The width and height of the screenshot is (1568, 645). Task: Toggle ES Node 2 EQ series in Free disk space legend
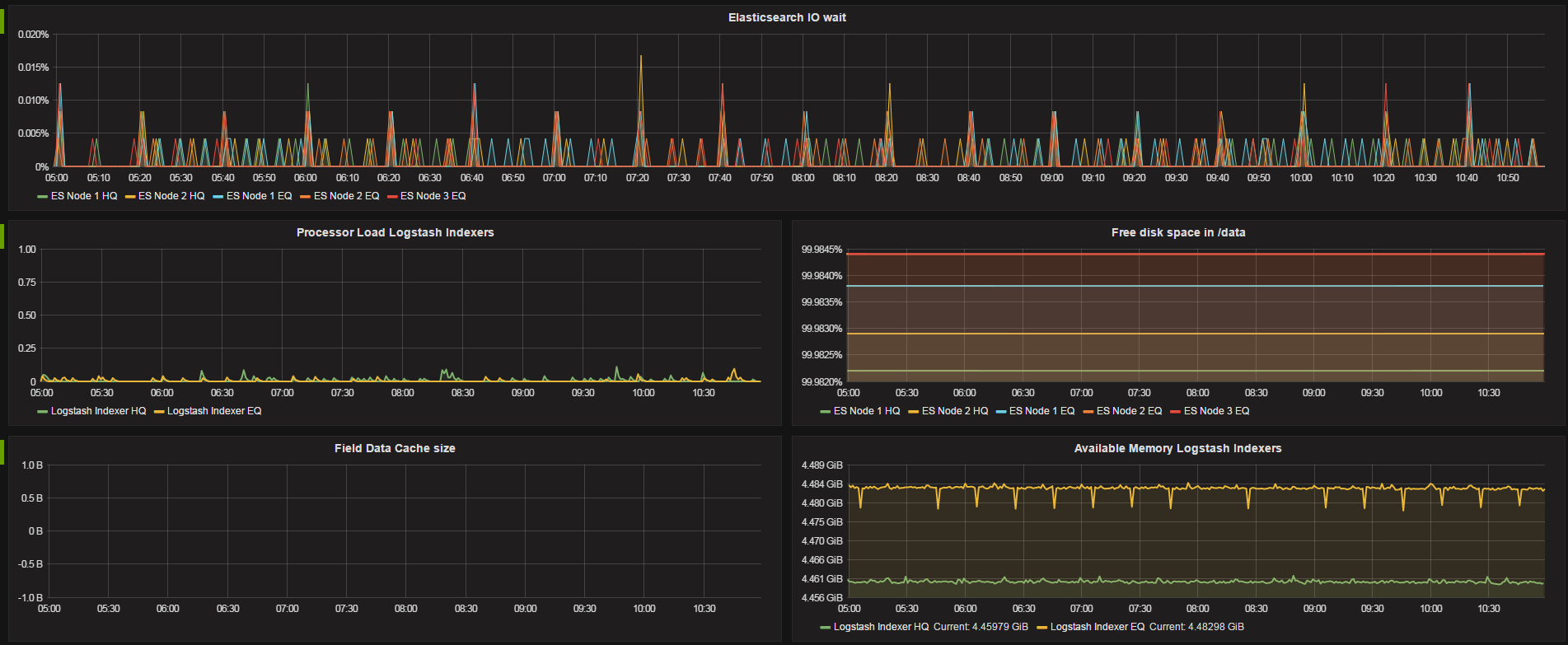point(1130,411)
